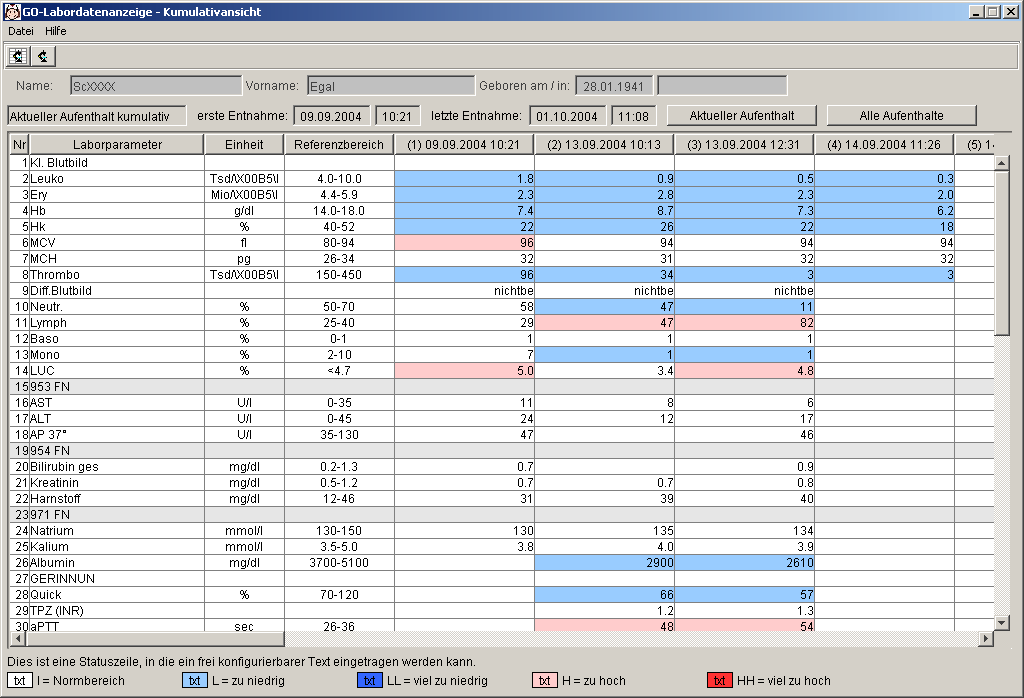Click the dark blue 'viel zu niedrig' swatch
This screenshot has width=1024, height=698.
370,680
